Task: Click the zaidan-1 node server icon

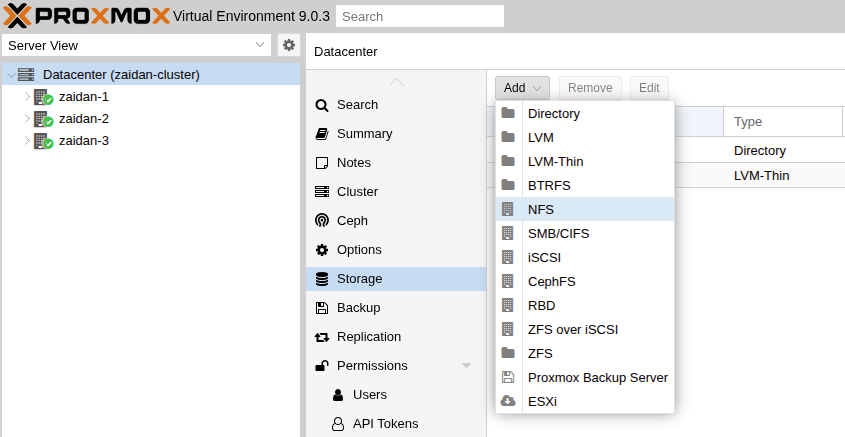Action: (42, 97)
